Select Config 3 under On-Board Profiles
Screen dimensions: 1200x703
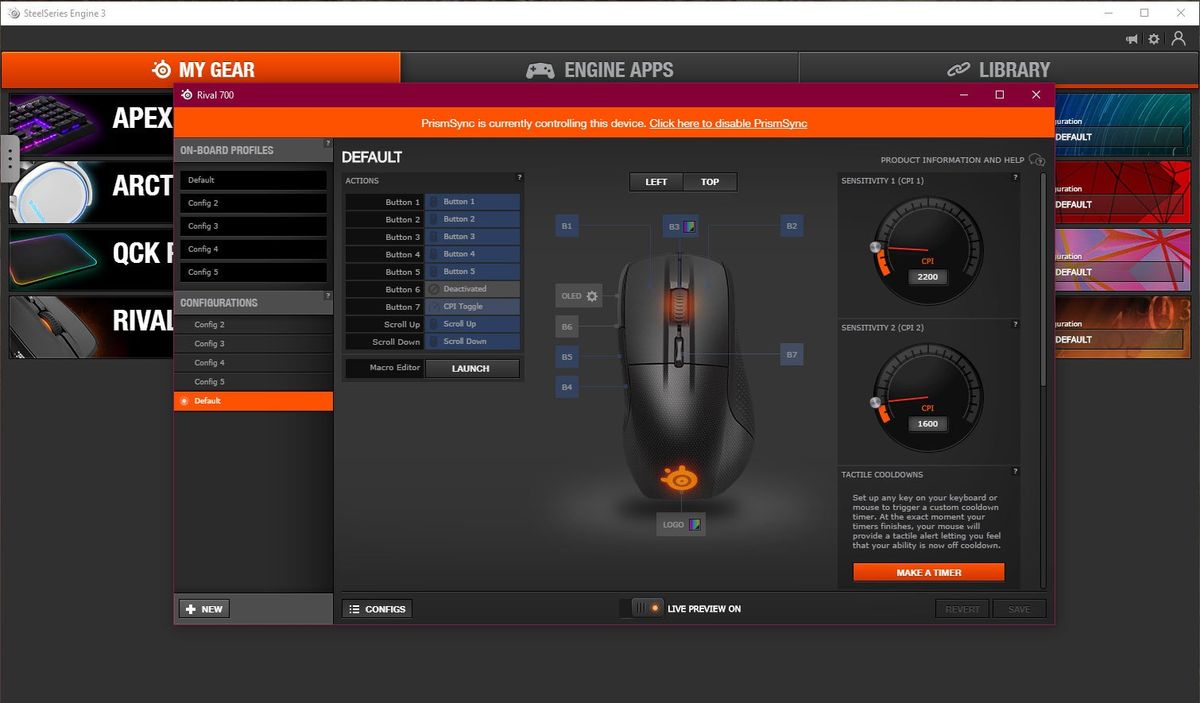pos(252,225)
